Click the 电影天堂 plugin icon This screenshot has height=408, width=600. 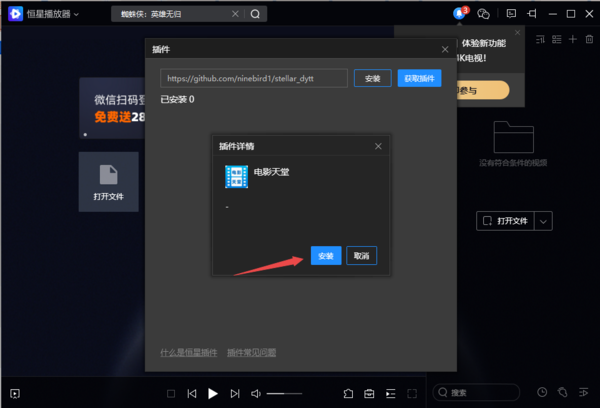tap(236, 176)
